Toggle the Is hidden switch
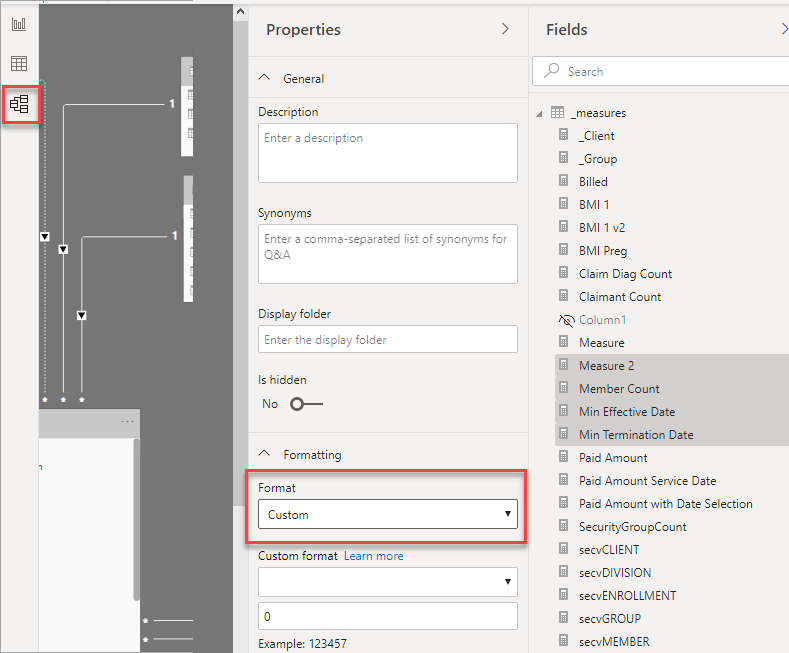The width and height of the screenshot is (789, 653). coord(306,404)
